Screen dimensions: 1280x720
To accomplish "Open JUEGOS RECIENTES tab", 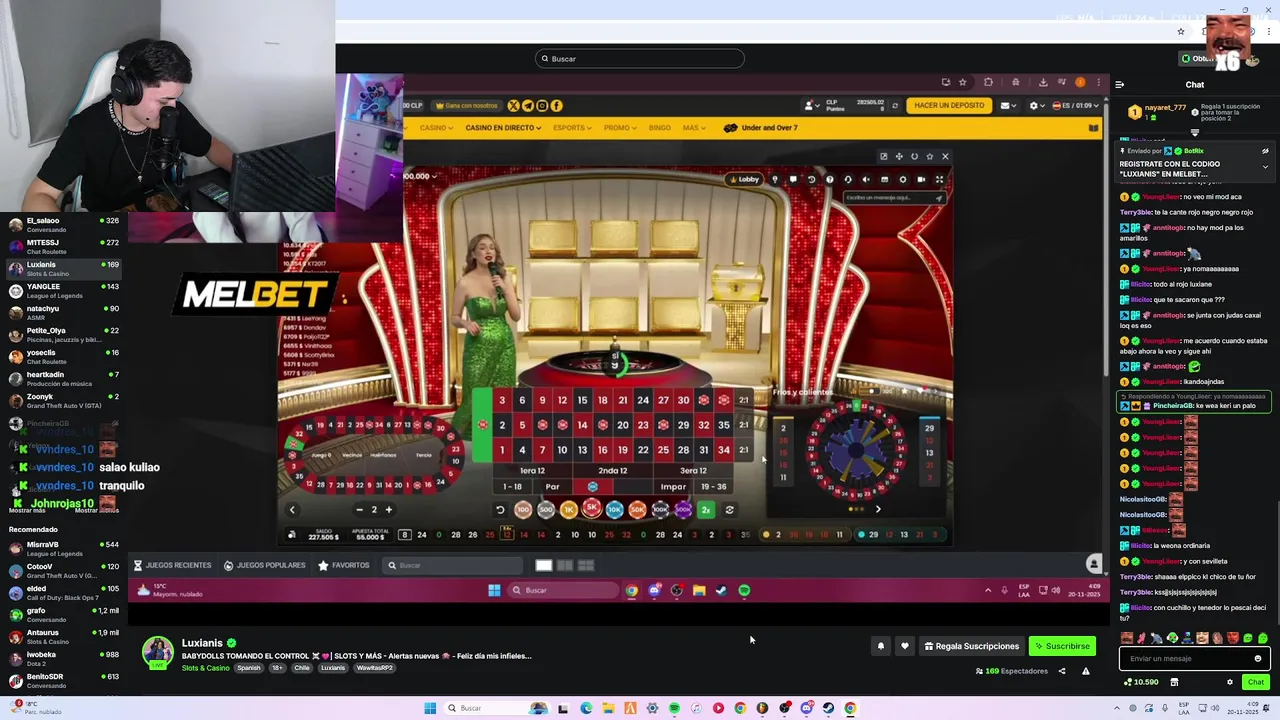I will click(172, 565).
